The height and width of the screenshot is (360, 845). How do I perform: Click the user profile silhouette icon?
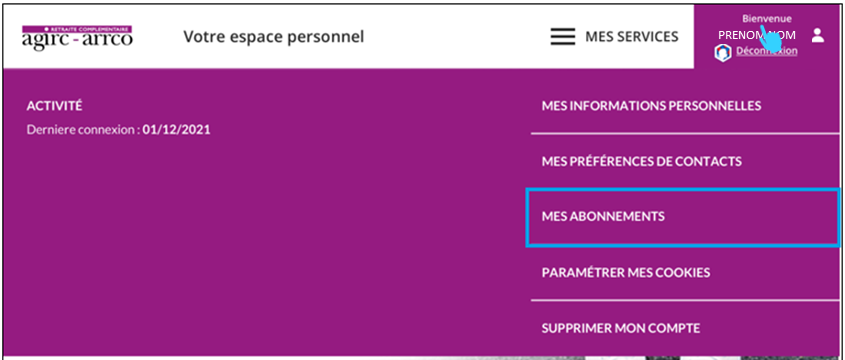click(x=818, y=36)
